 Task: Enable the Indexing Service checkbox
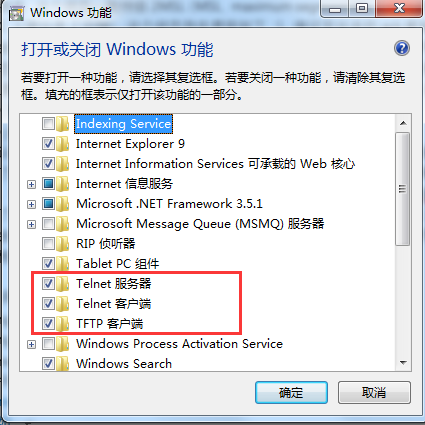48,124
